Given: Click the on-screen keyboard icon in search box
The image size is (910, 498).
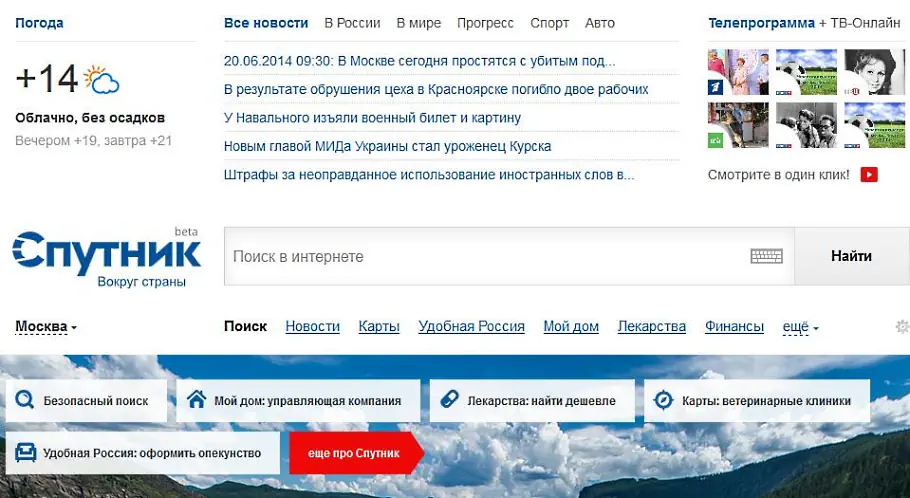Looking at the screenshot, I should (x=766, y=256).
